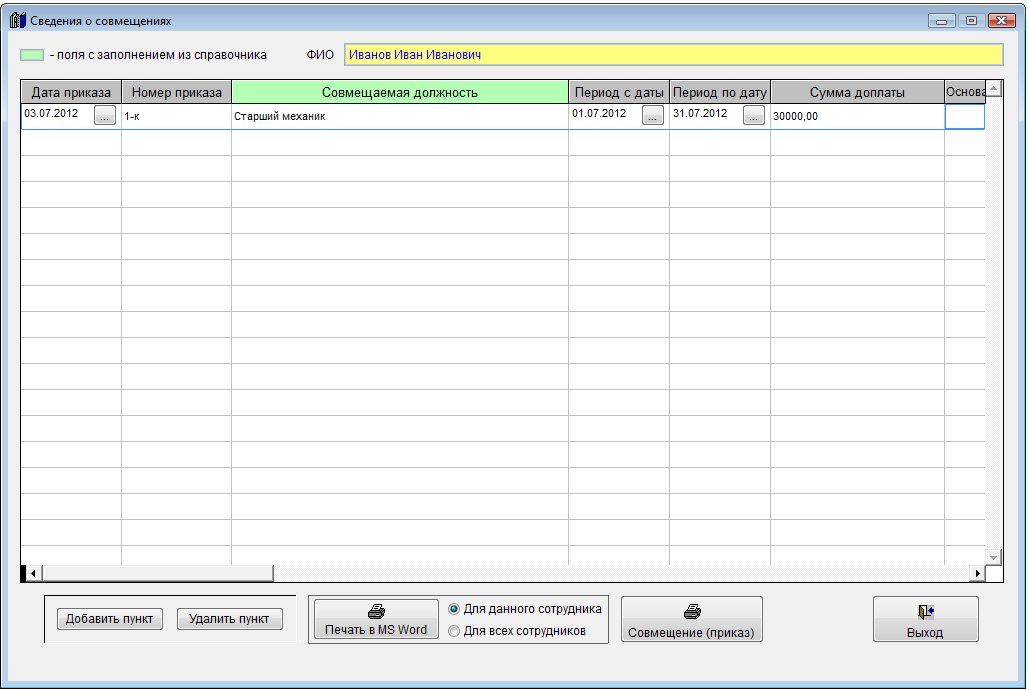
Task: Open date picker for period end 31.07.2012
Action: (753, 115)
